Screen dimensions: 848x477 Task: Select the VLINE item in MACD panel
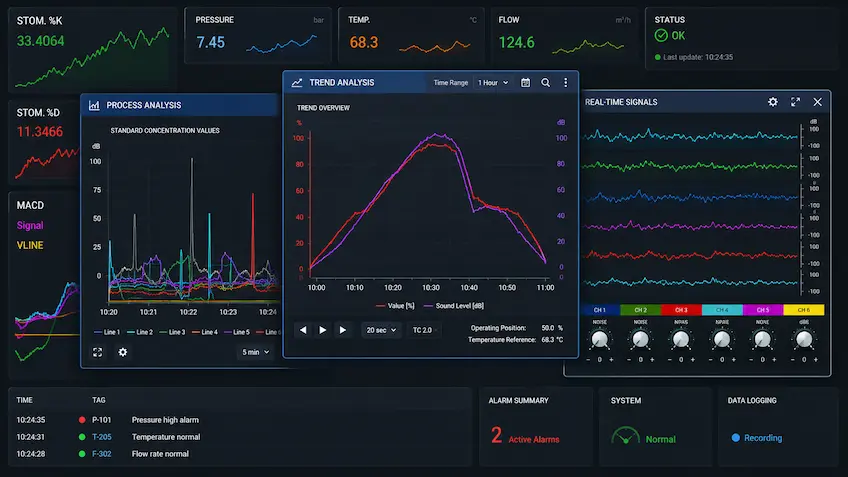(30, 245)
